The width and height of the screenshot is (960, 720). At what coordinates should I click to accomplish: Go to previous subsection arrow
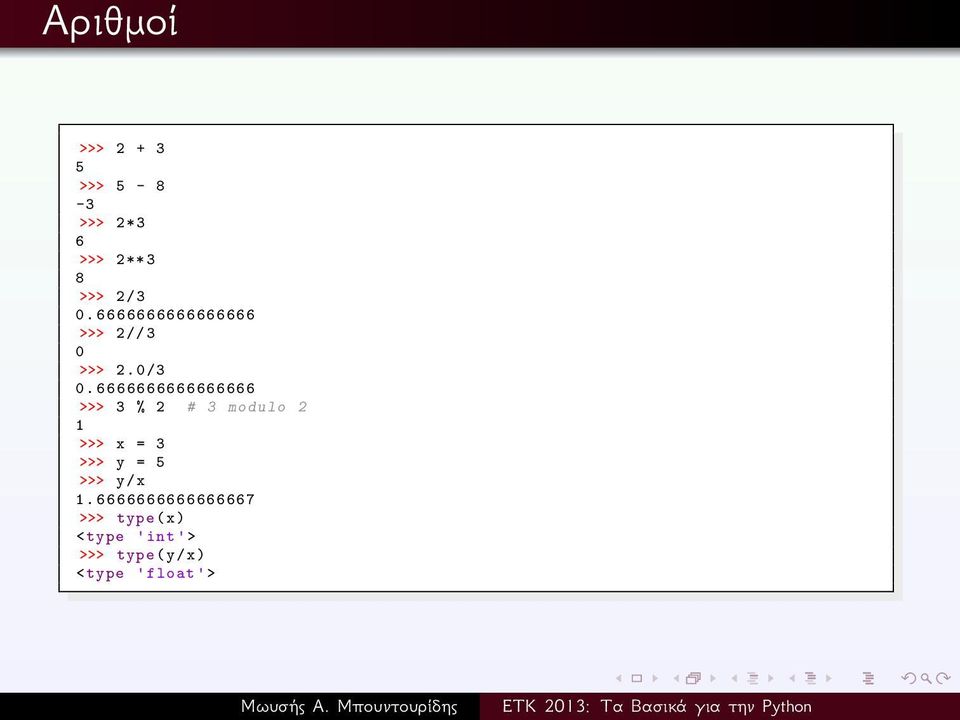pos(734,678)
